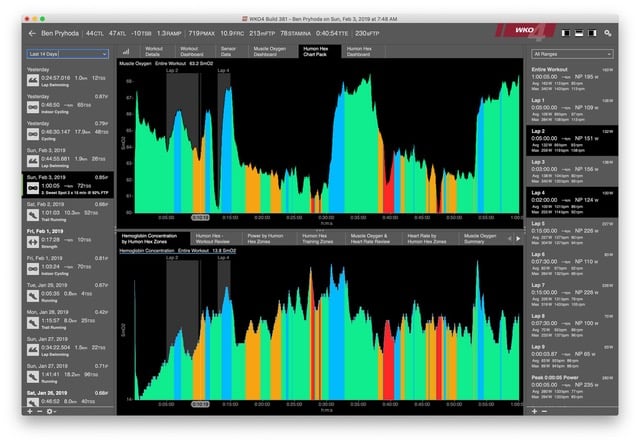Open the search and settings icon at top right

coord(608,33)
